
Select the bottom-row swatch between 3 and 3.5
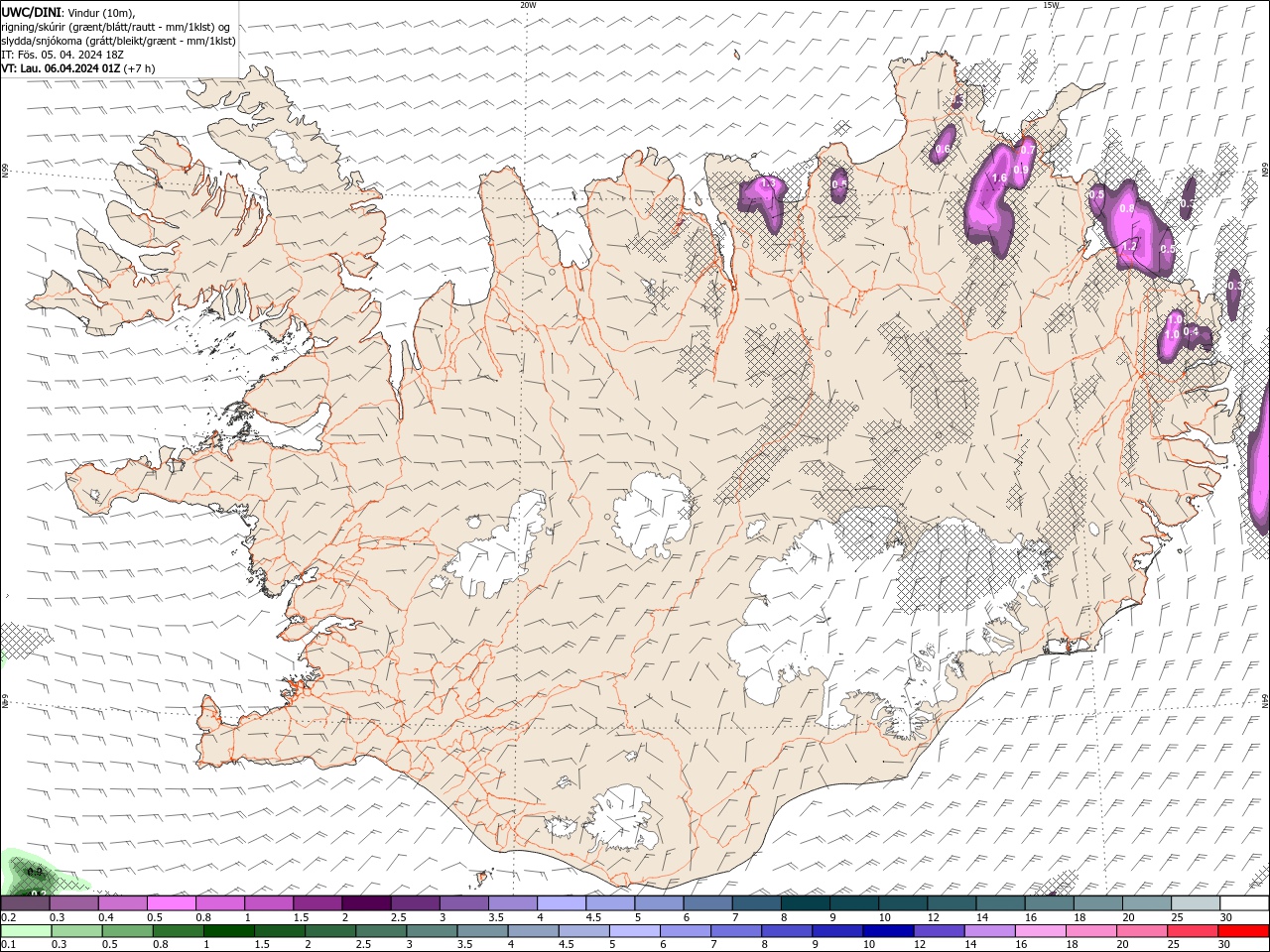point(432,931)
